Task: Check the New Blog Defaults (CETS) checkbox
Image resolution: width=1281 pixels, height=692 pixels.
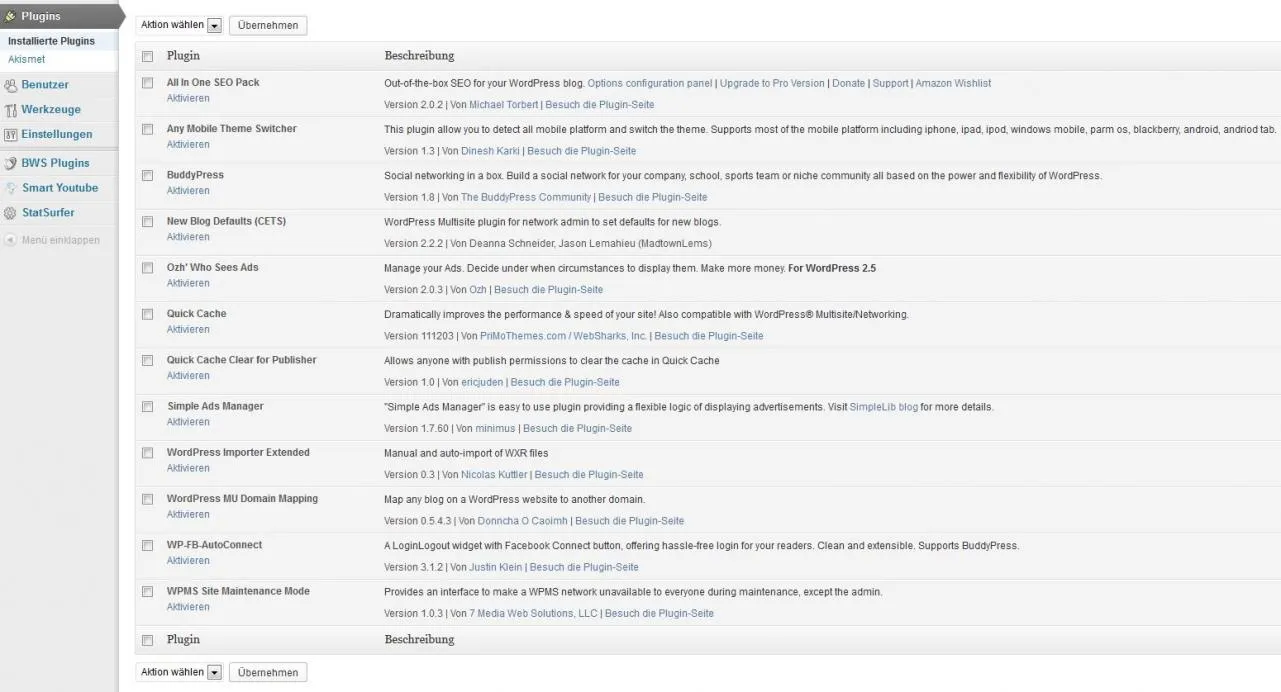Action: click(148, 221)
